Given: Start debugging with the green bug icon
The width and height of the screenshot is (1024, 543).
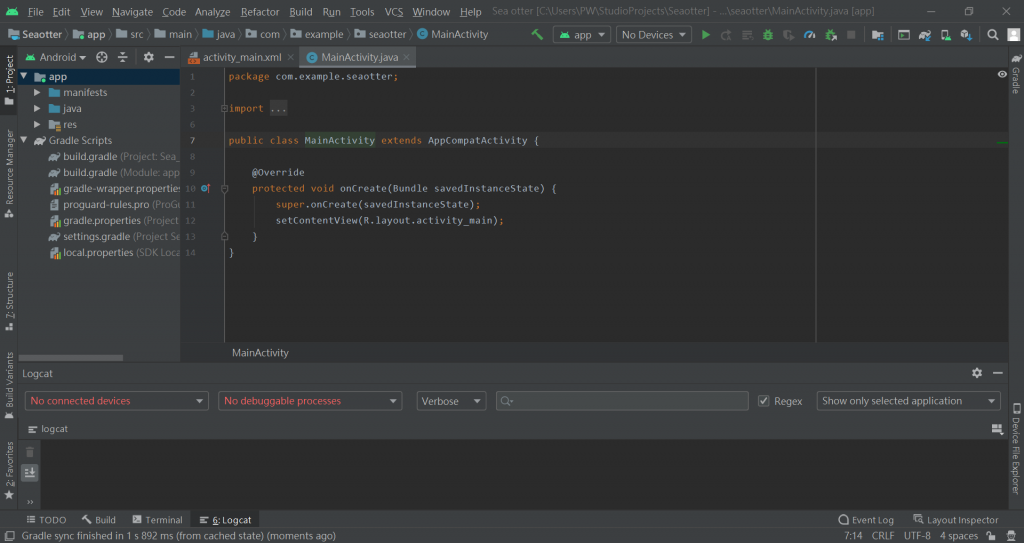Looking at the screenshot, I should pyautogui.click(x=767, y=34).
